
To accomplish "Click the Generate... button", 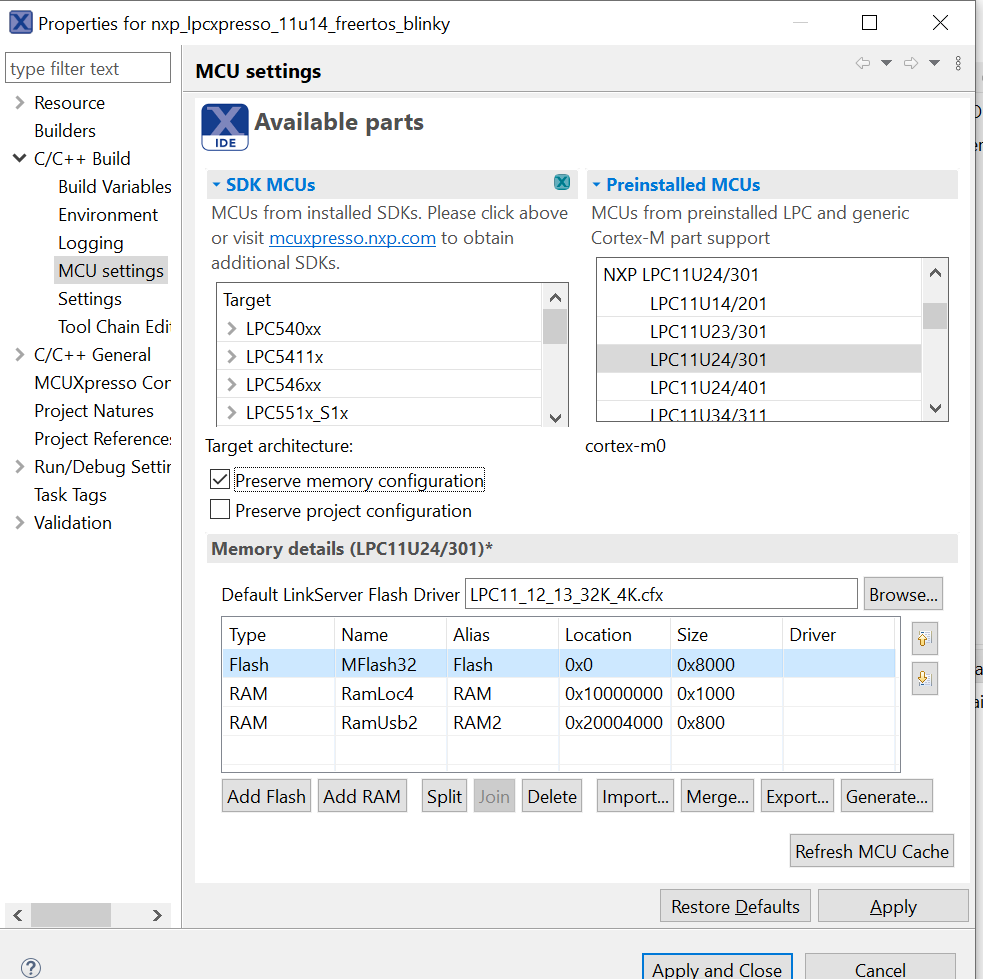I will point(886,796).
